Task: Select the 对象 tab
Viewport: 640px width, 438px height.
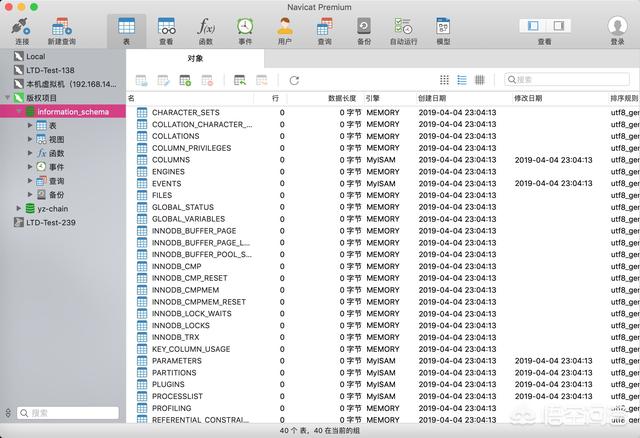Action: coord(195,58)
